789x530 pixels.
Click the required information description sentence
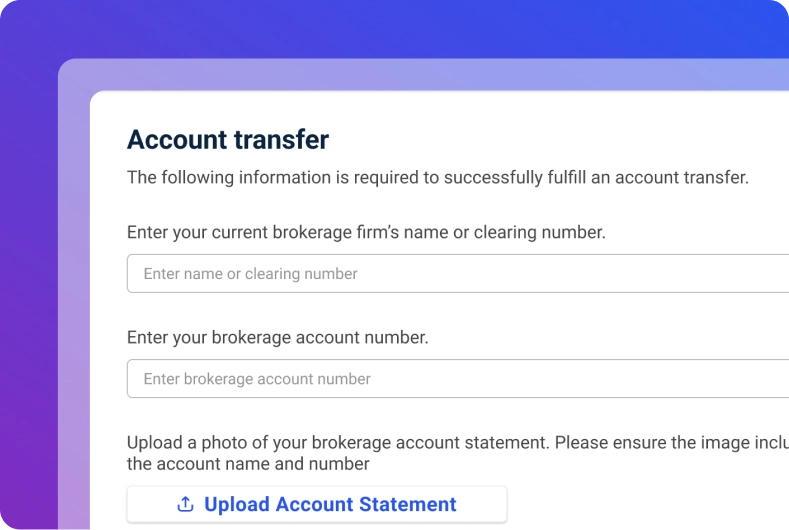tap(437, 178)
